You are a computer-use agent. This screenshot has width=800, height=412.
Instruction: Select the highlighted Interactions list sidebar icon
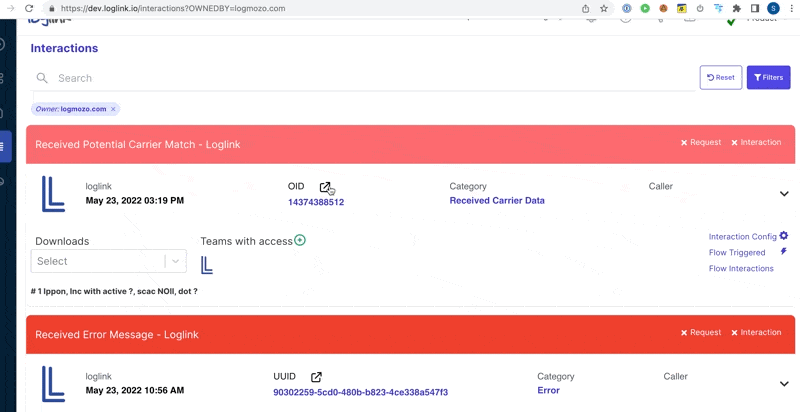tap(4, 147)
